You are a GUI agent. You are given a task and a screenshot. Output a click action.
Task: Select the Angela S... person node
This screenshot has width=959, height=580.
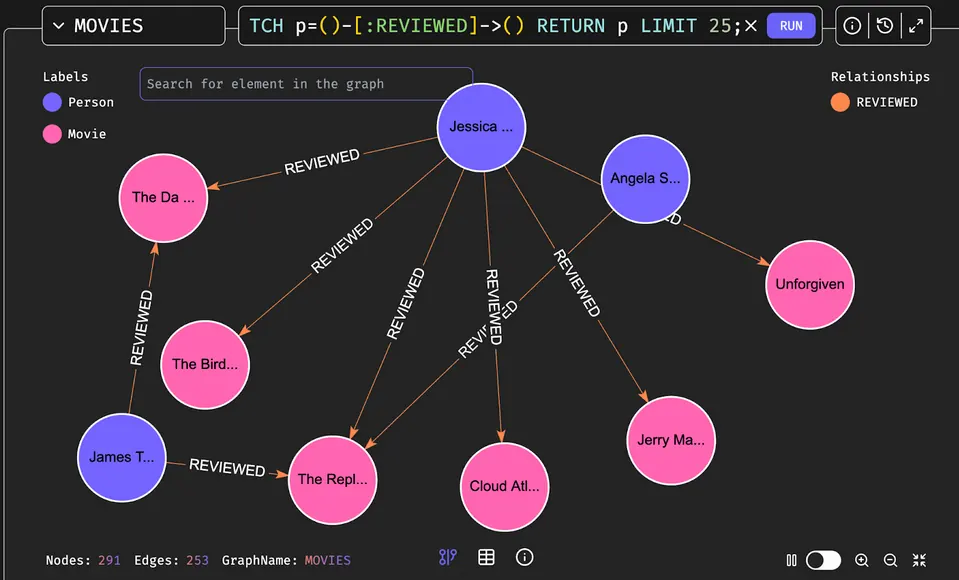pos(645,179)
